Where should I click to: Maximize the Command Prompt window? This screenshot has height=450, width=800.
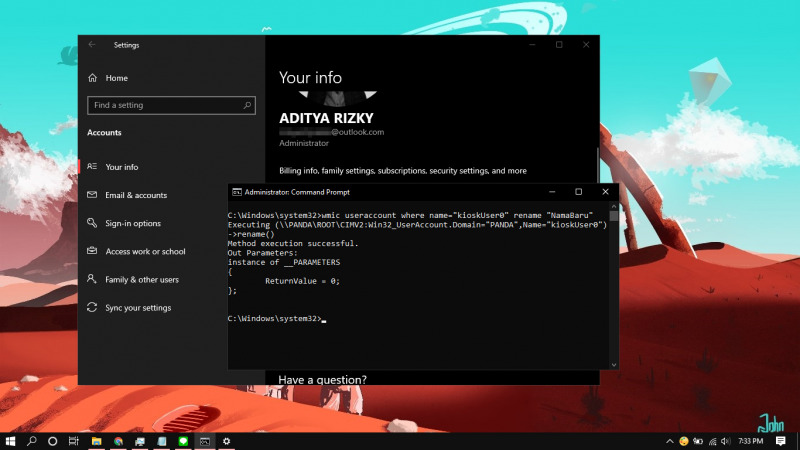(579, 192)
